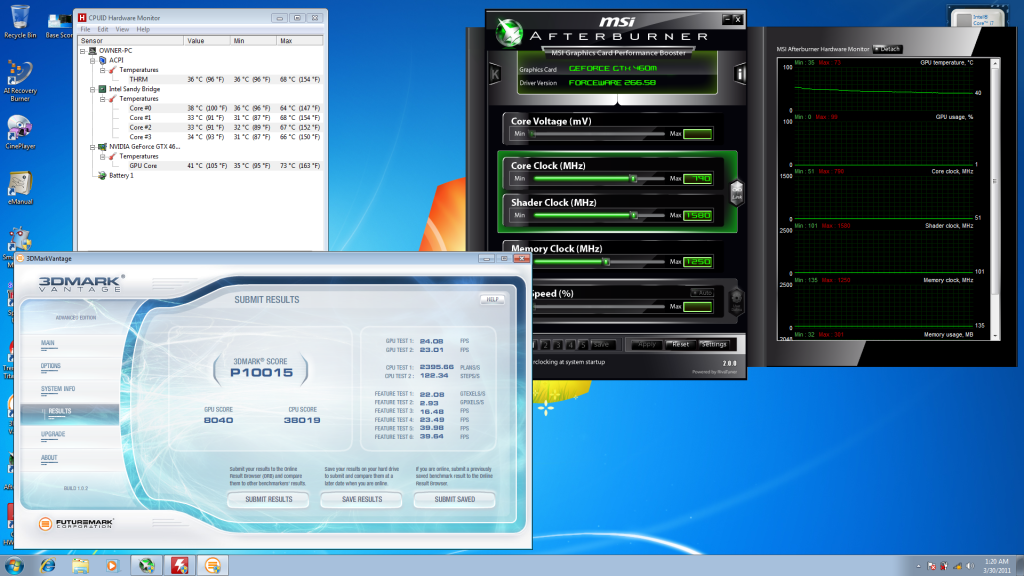
Task: Open Windows Media Player from taskbar
Action: click(112, 566)
